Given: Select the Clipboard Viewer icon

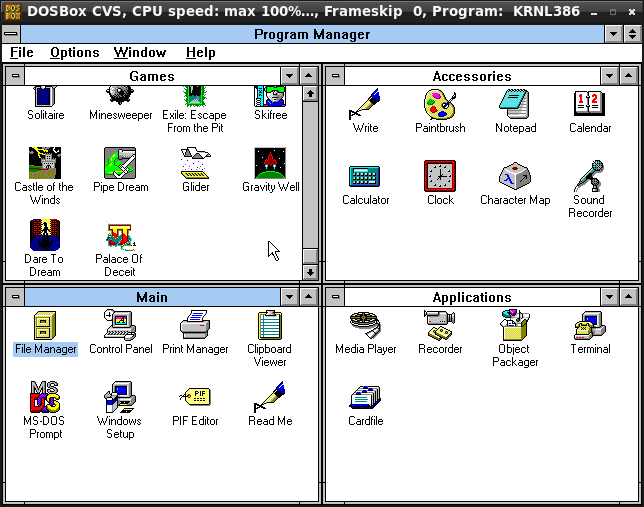Looking at the screenshot, I should 270,325.
